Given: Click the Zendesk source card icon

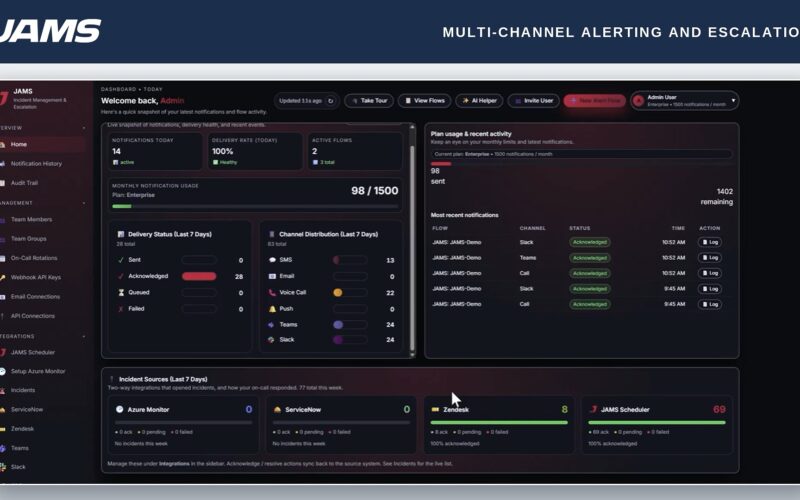Looking at the screenshot, I should pyautogui.click(x=435, y=409).
